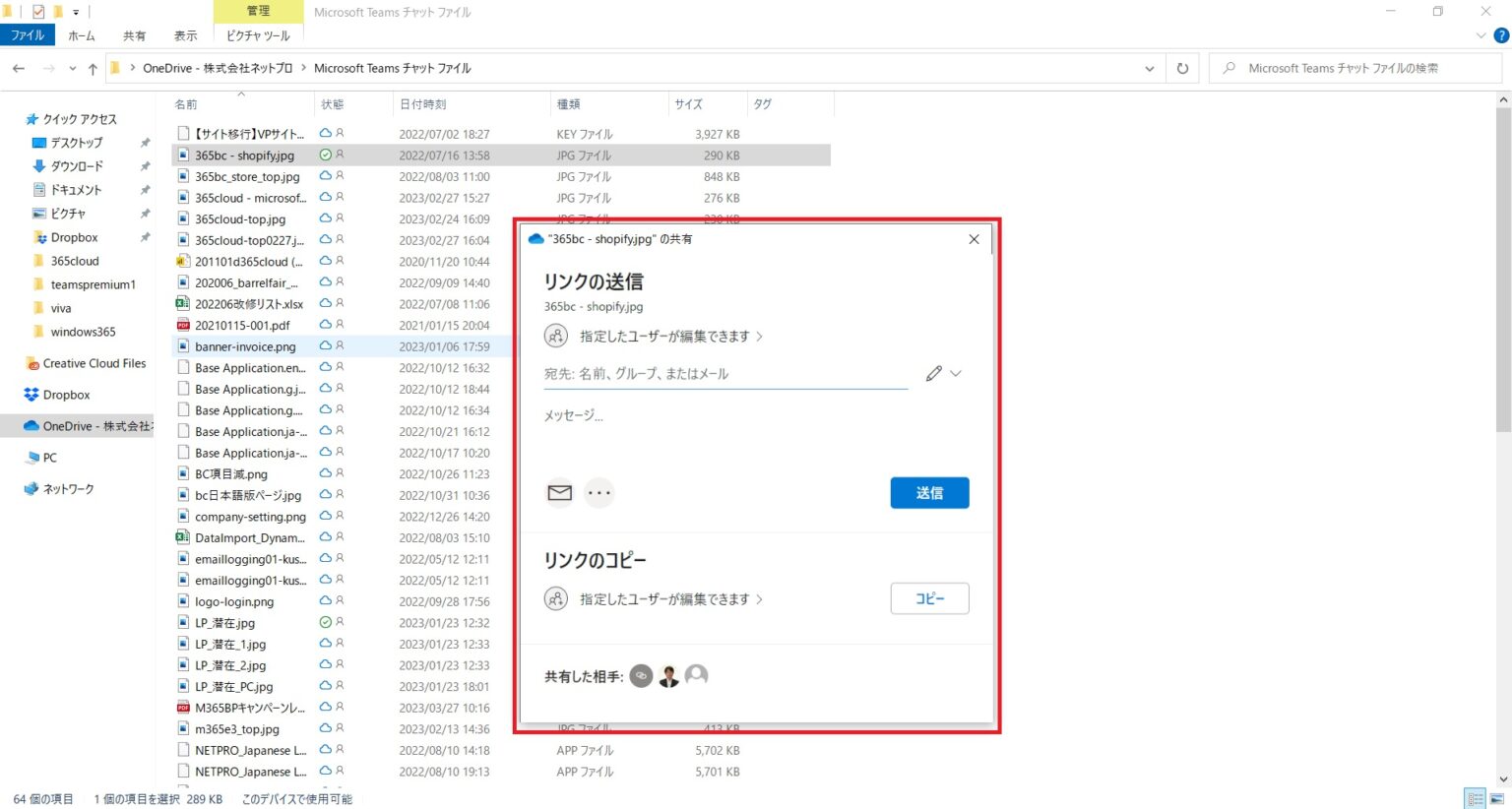
Task: Switch to large thumbnails view in the status bar
Action: (1497, 798)
